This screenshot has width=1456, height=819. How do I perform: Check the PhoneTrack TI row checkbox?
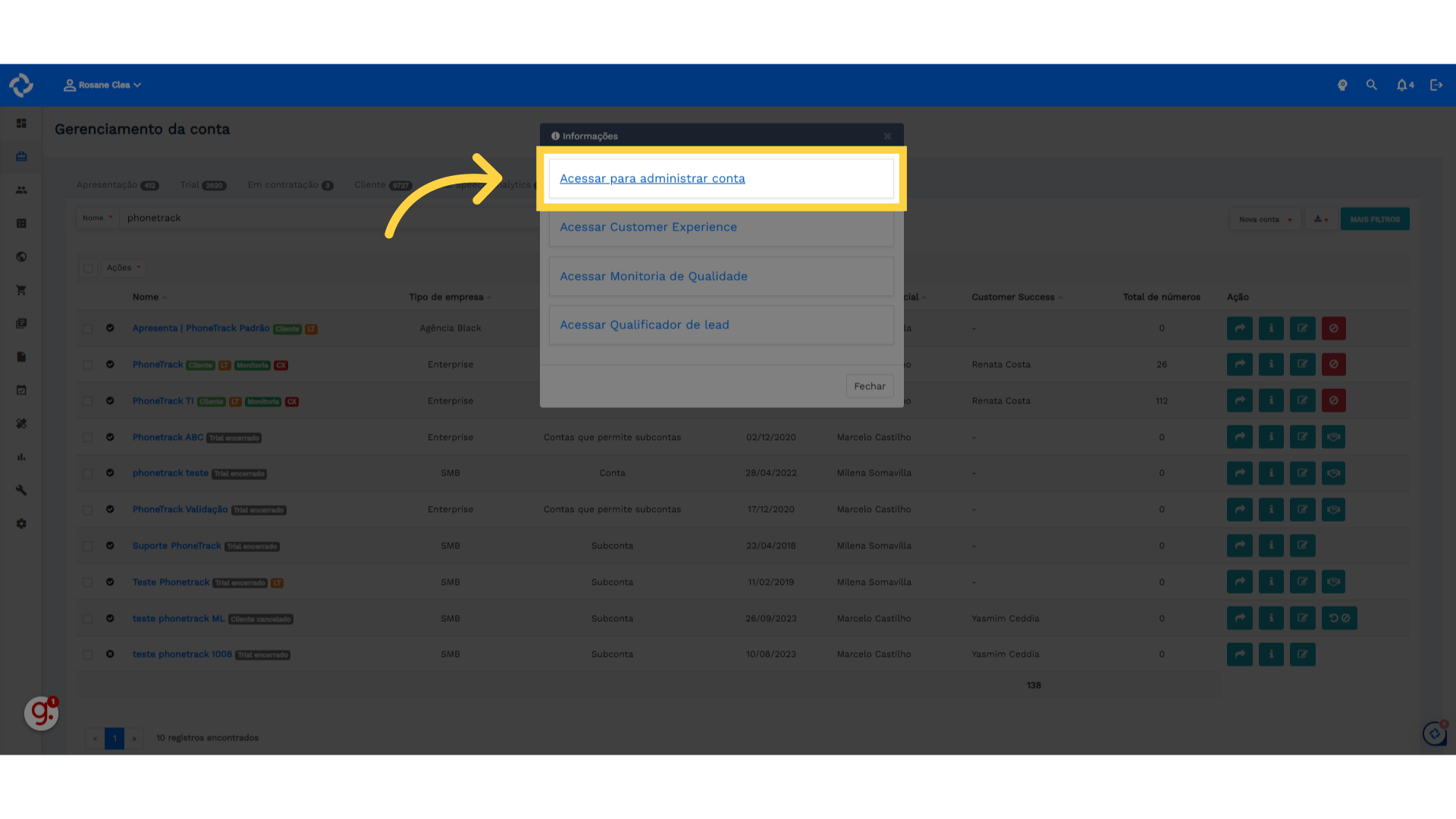(88, 401)
